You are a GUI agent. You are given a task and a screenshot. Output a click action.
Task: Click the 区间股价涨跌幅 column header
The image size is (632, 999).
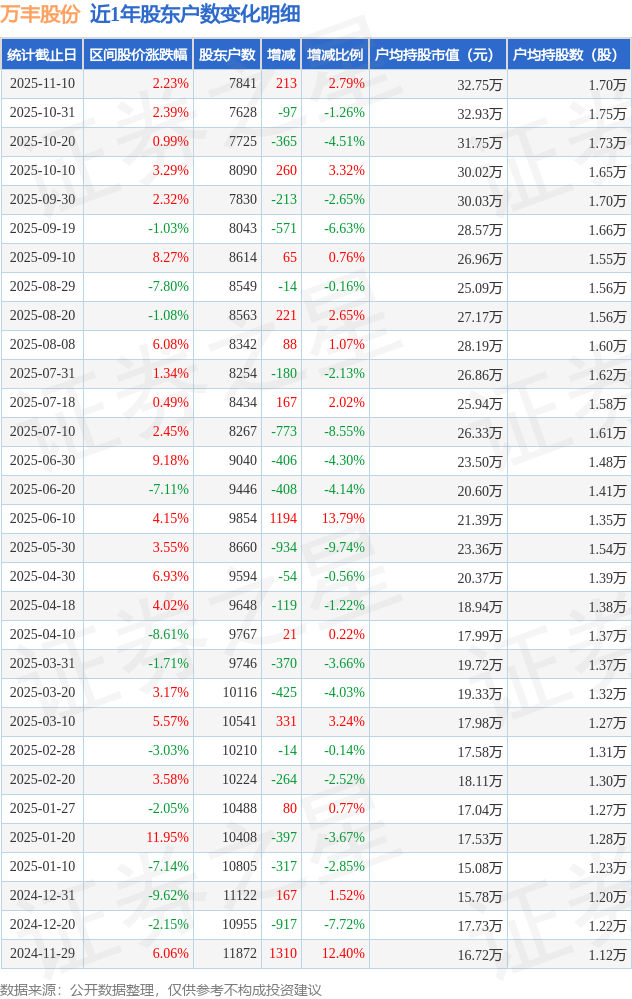(138, 55)
